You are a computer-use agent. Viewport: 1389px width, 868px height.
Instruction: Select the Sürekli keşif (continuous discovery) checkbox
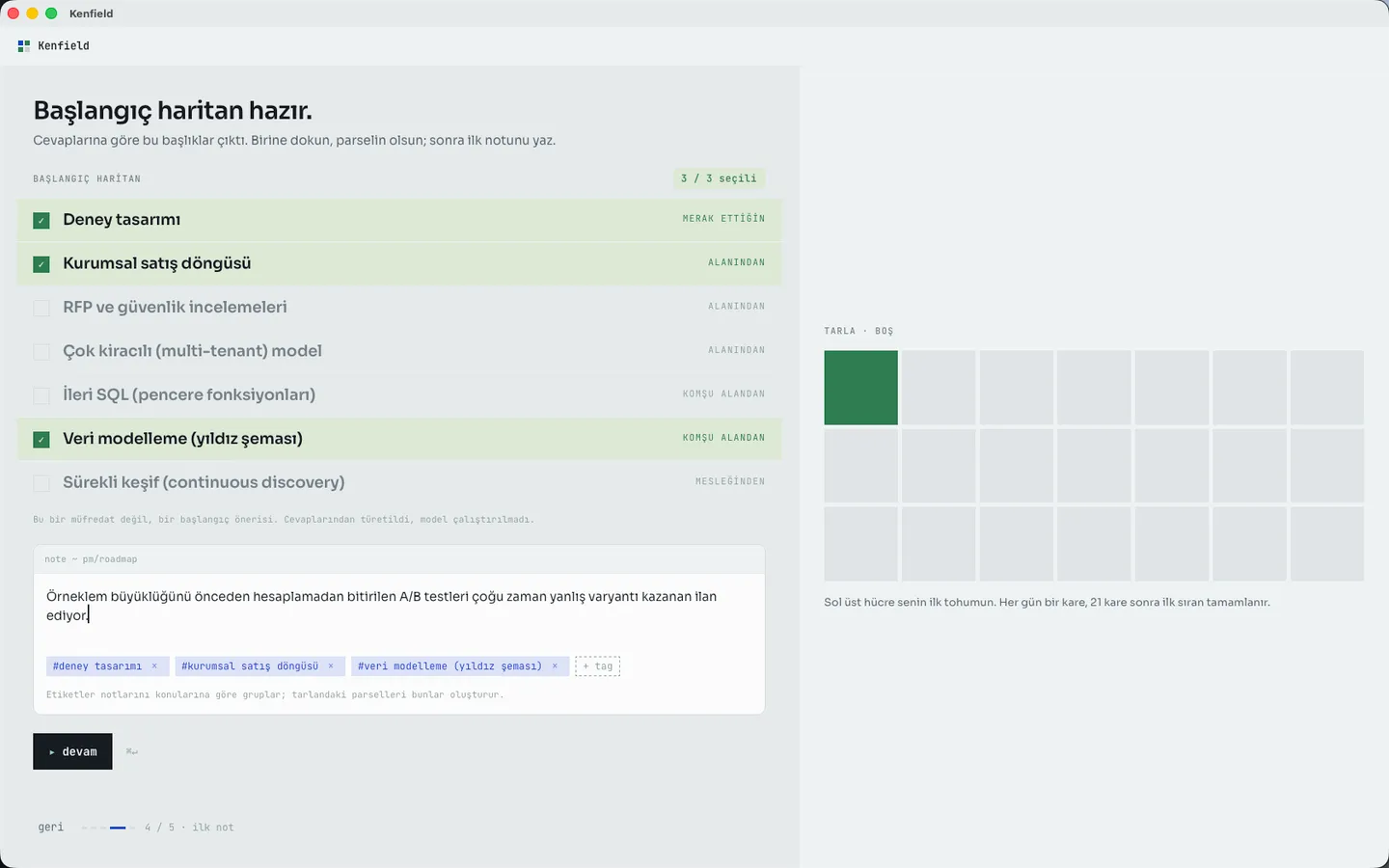pyautogui.click(x=41, y=483)
